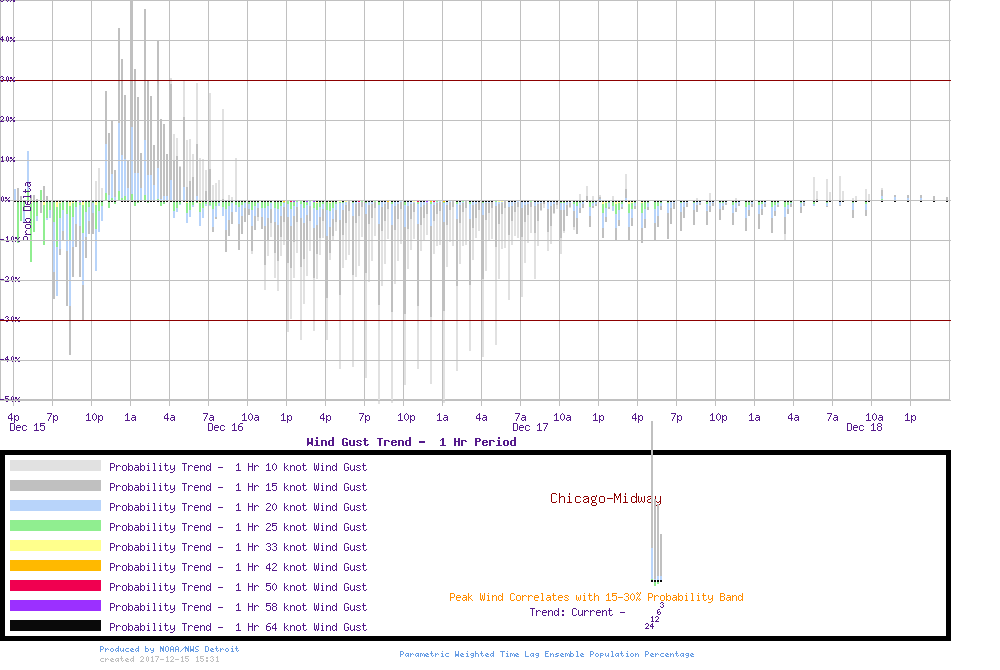The image size is (1000, 670).
Task: Select the Dec 17 date label
Action: pos(530,427)
